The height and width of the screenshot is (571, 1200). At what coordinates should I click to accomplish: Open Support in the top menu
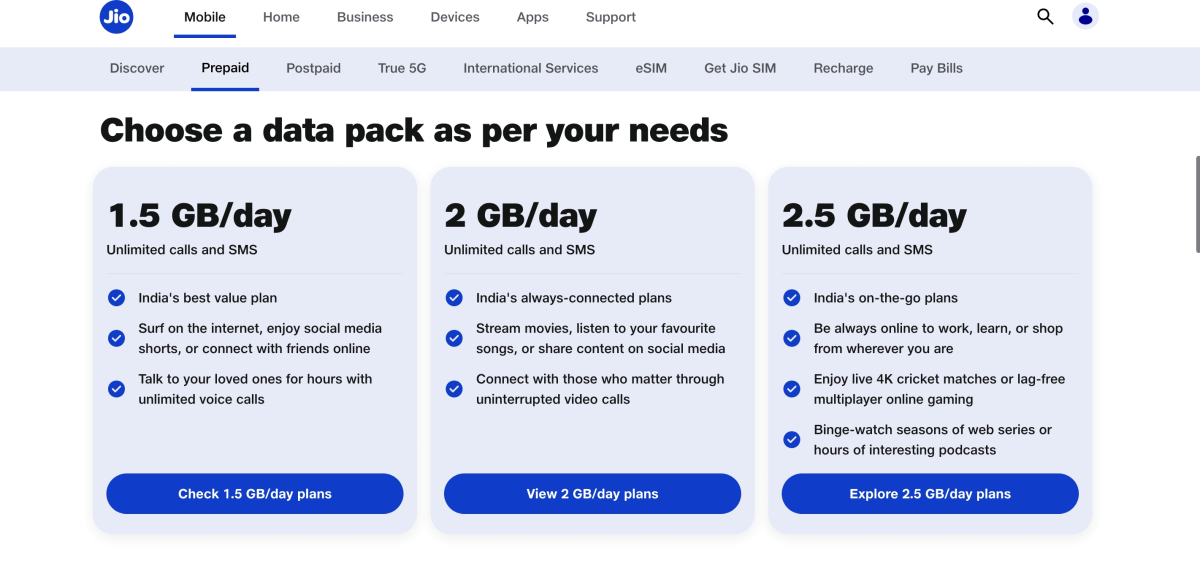[x=611, y=17]
